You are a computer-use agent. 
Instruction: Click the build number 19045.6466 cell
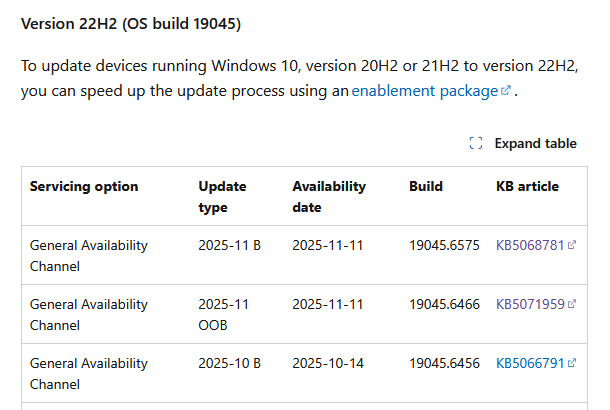pos(444,304)
